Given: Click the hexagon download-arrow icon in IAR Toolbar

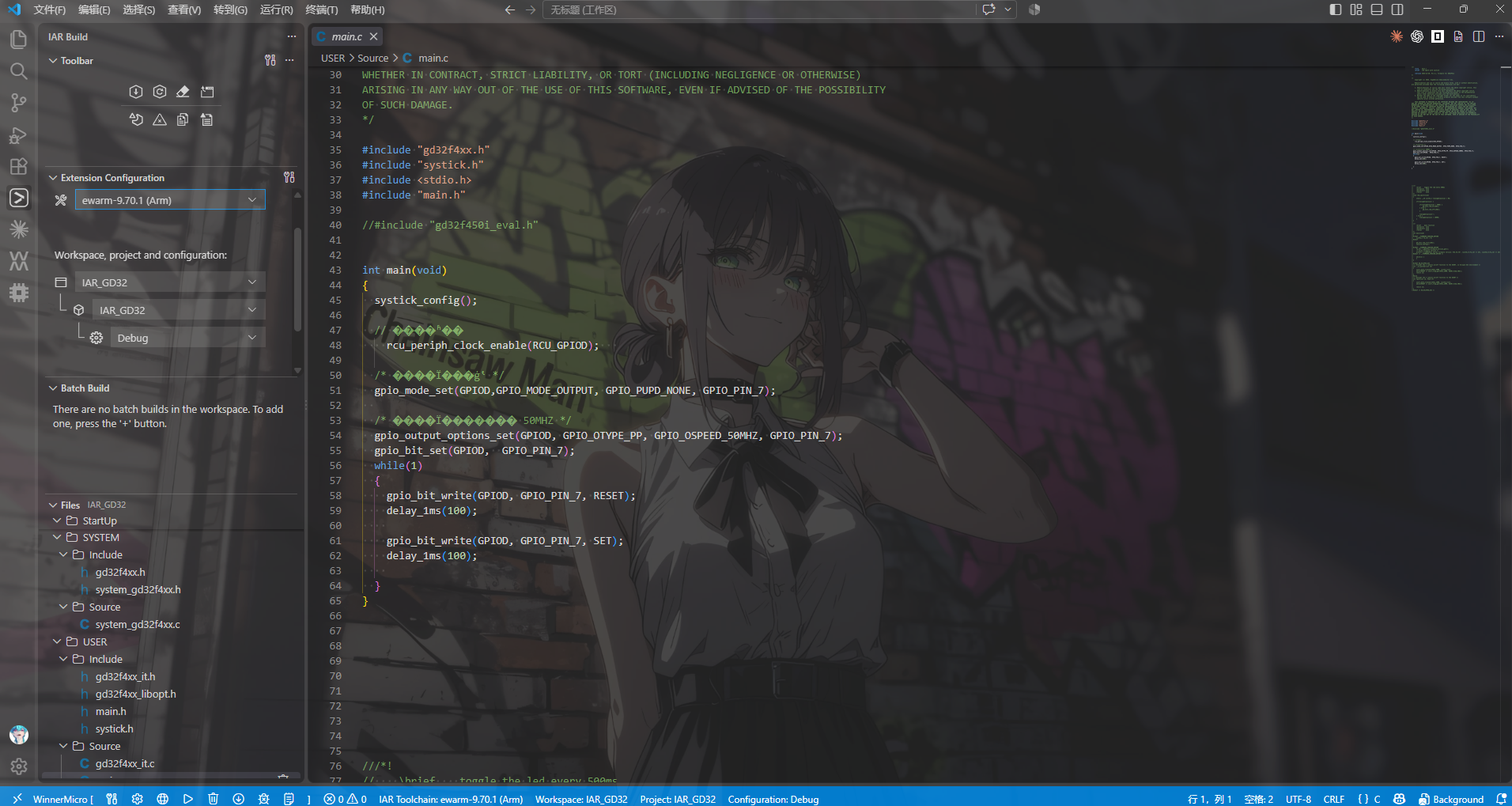Looking at the screenshot, I should pos(136,92).
